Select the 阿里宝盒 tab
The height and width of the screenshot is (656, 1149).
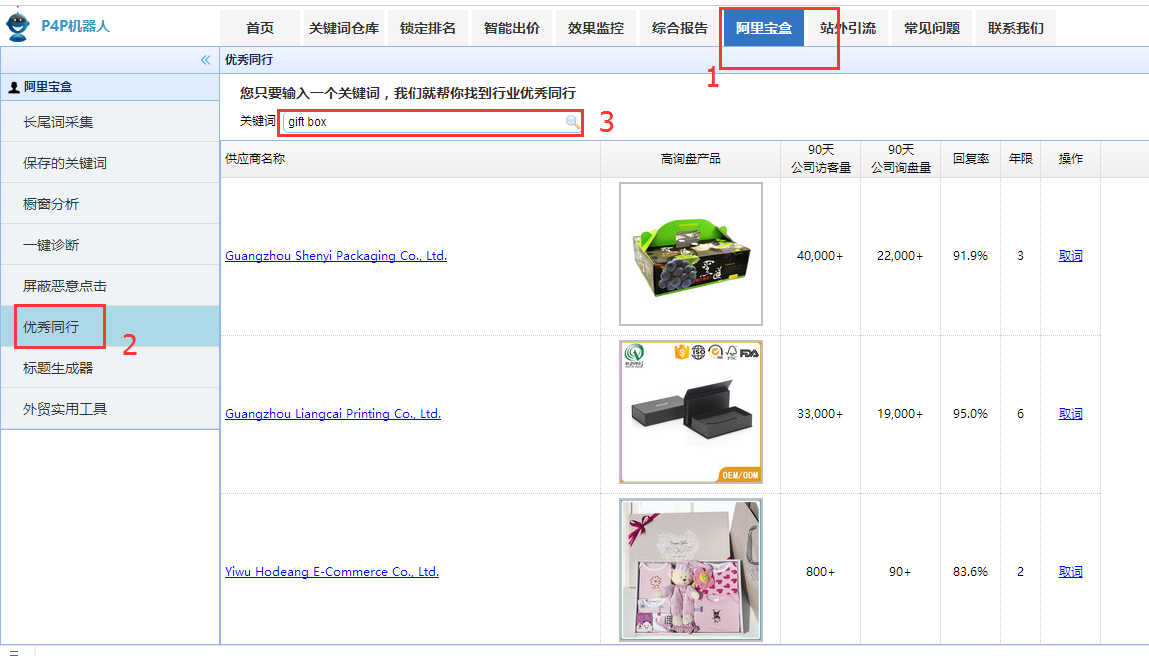(764, 28)
